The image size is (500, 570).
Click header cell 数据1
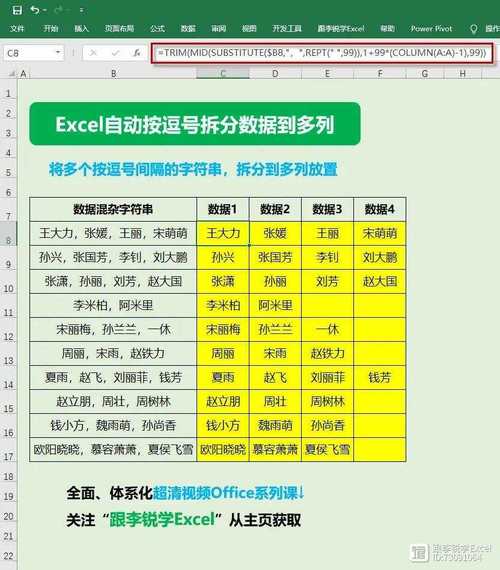(223, 209)
